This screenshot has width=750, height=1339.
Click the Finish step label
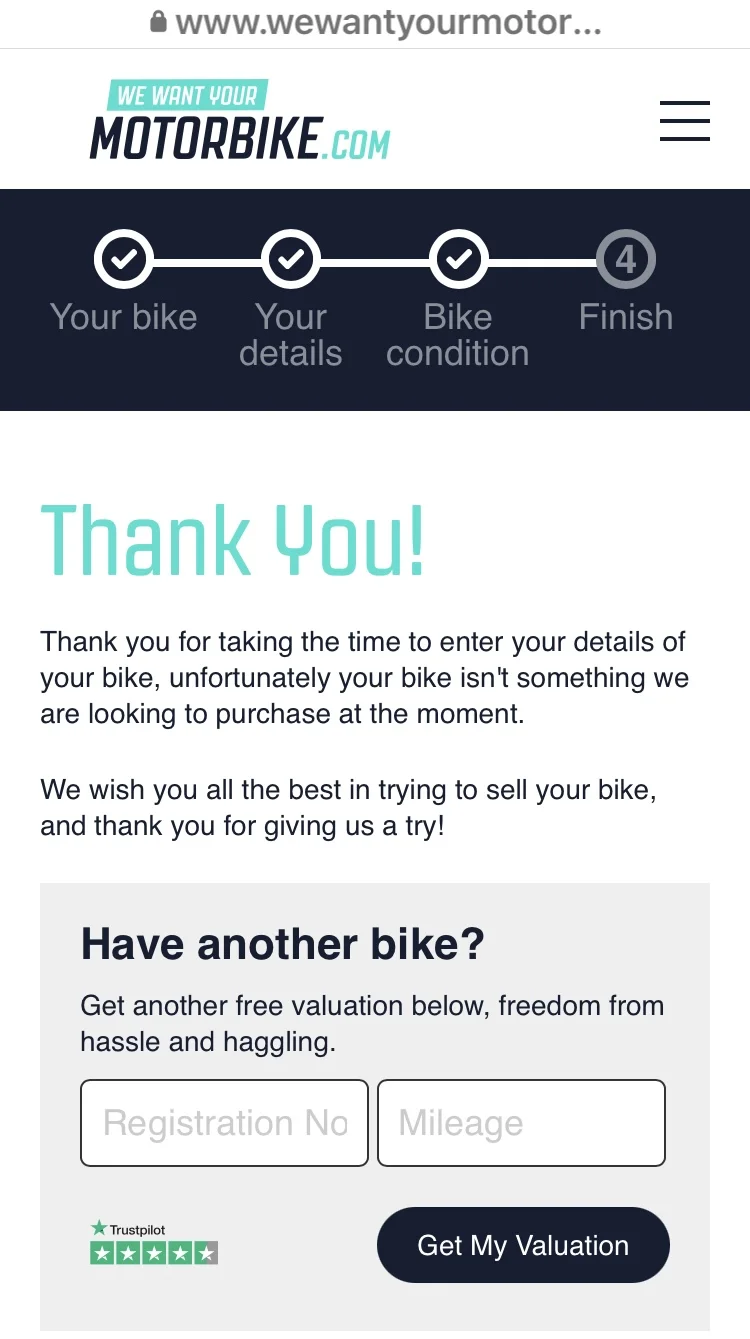(625, 316)
